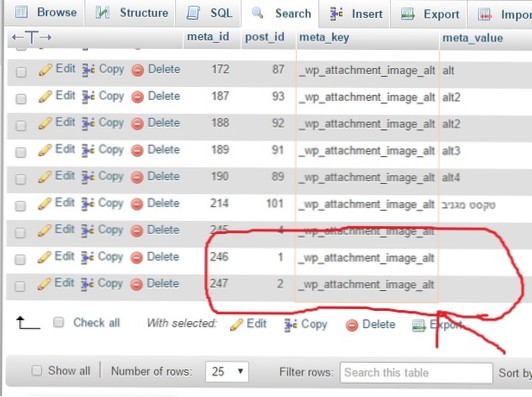This screenshot has height=397, width=532.
Task: Click the Insert tab icon
Action: tap(337, 14)
